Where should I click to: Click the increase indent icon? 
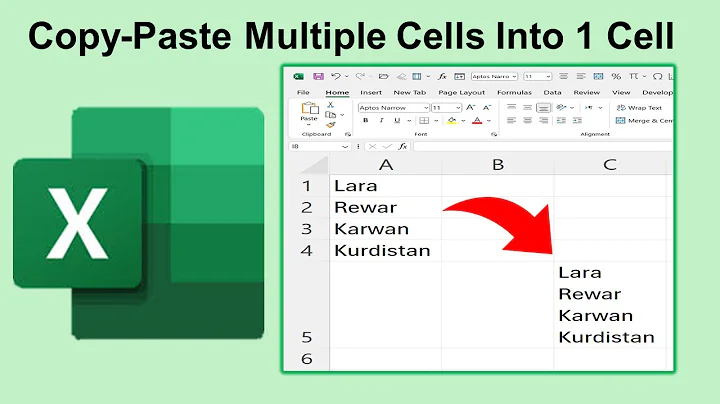coord(577,121)
